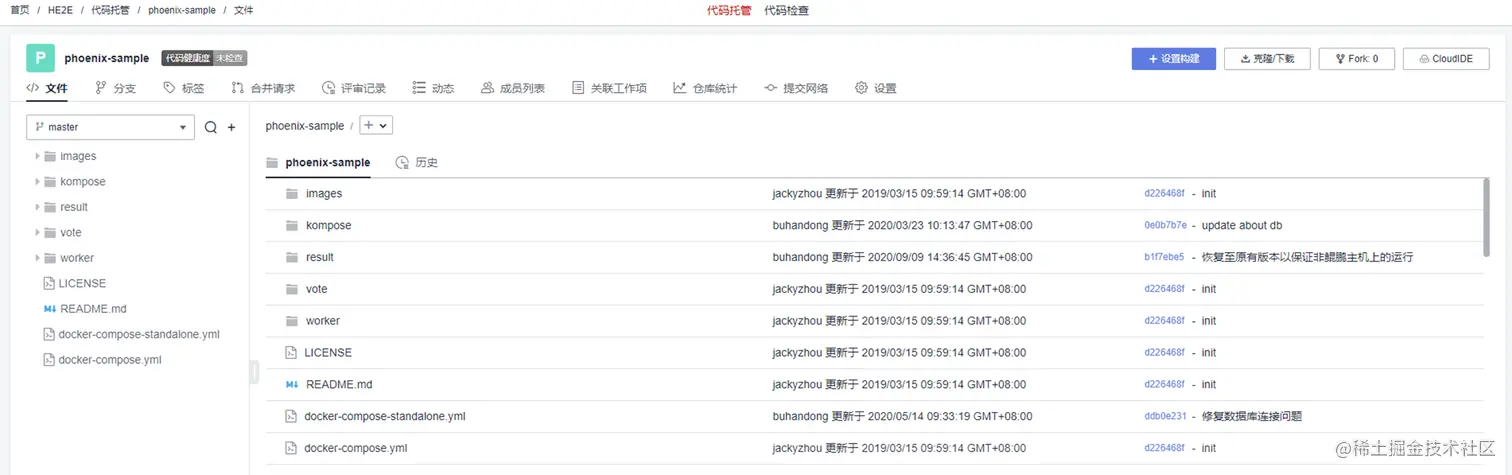Expand the result folder in tree
Image resolution: width=1512 pixels, height=475 pixels.
(x=38, y=207)
